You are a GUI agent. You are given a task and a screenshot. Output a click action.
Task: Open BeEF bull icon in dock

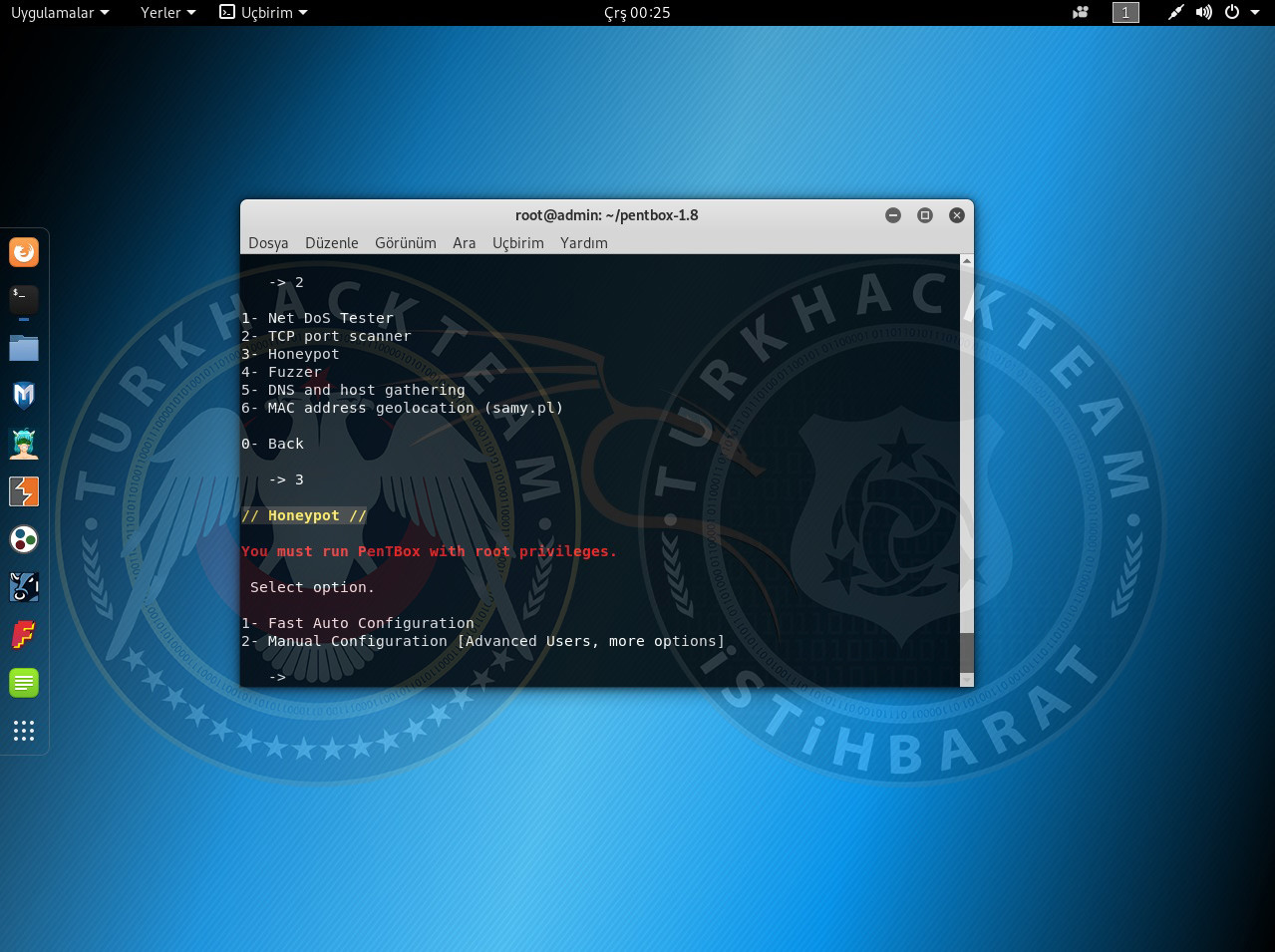click(24, 587)
